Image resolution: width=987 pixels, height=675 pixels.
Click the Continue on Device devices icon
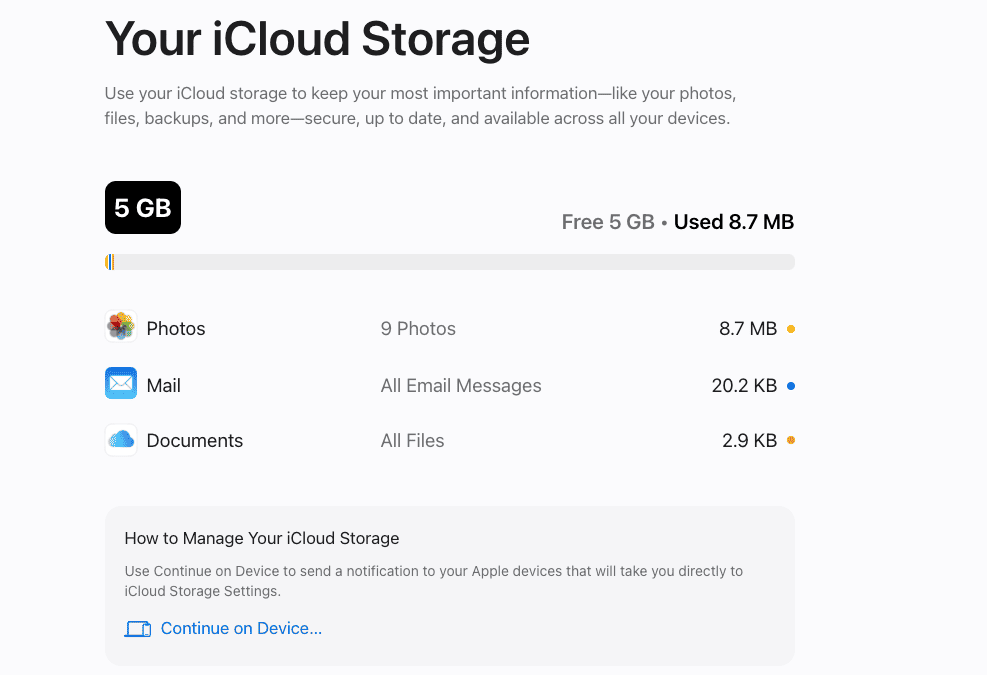pyautogui.click(x=138, y=628)
